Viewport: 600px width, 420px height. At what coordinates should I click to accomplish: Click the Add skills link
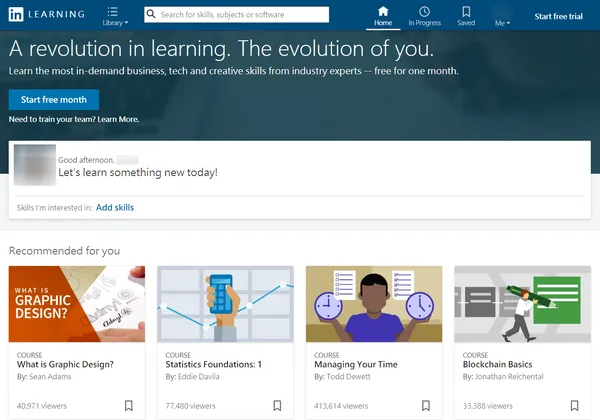115,207
